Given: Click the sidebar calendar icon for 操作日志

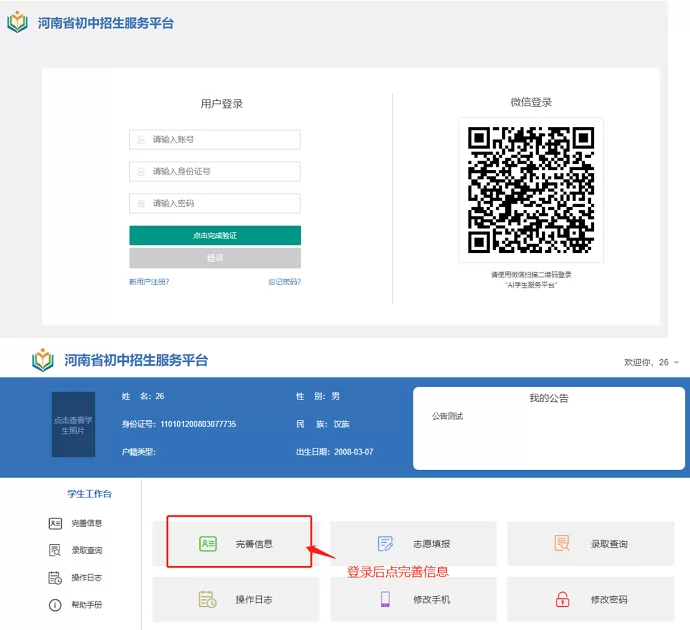Looking at the screenshot, I should tap(55, 578).
